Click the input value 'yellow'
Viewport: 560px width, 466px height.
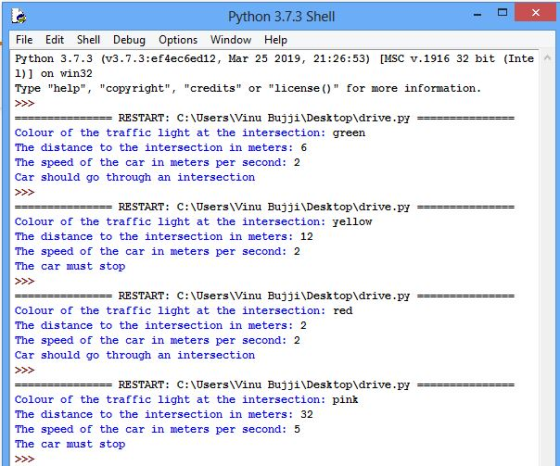[x=352, y=222]
